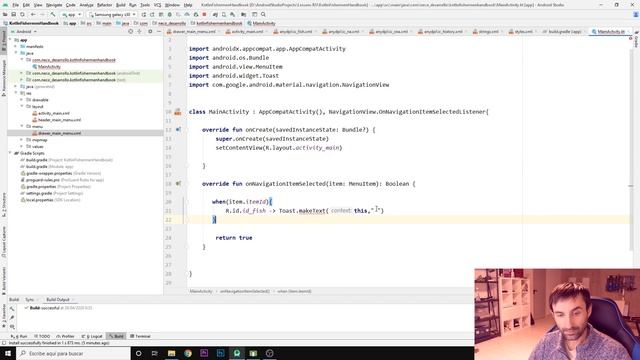The width and height of the screenshot is (640, 360).
Task: Switch to the drawer_main_menu.xml editor tab
Action: point(194,31)
